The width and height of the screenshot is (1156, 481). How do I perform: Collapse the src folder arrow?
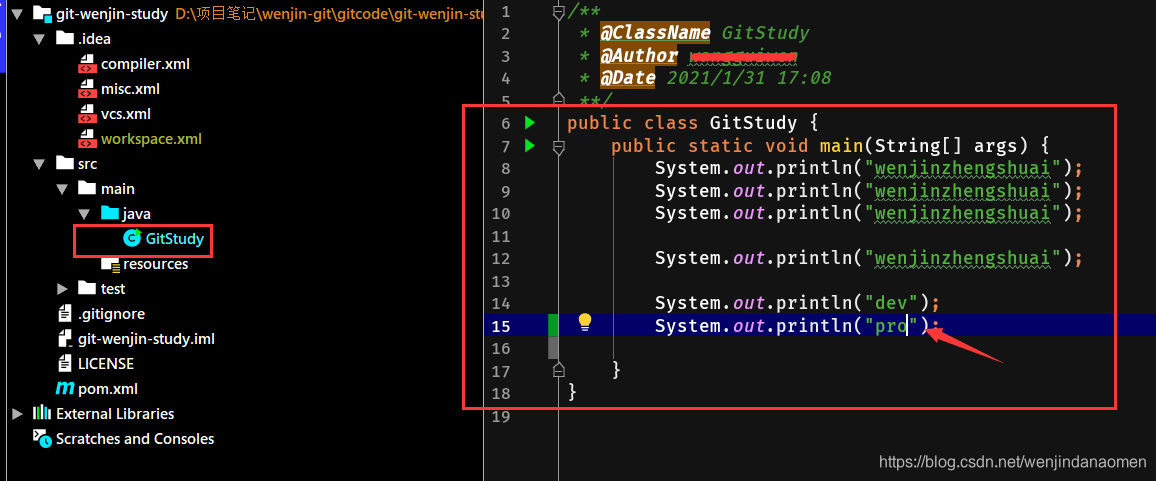[x=39, y=164]
